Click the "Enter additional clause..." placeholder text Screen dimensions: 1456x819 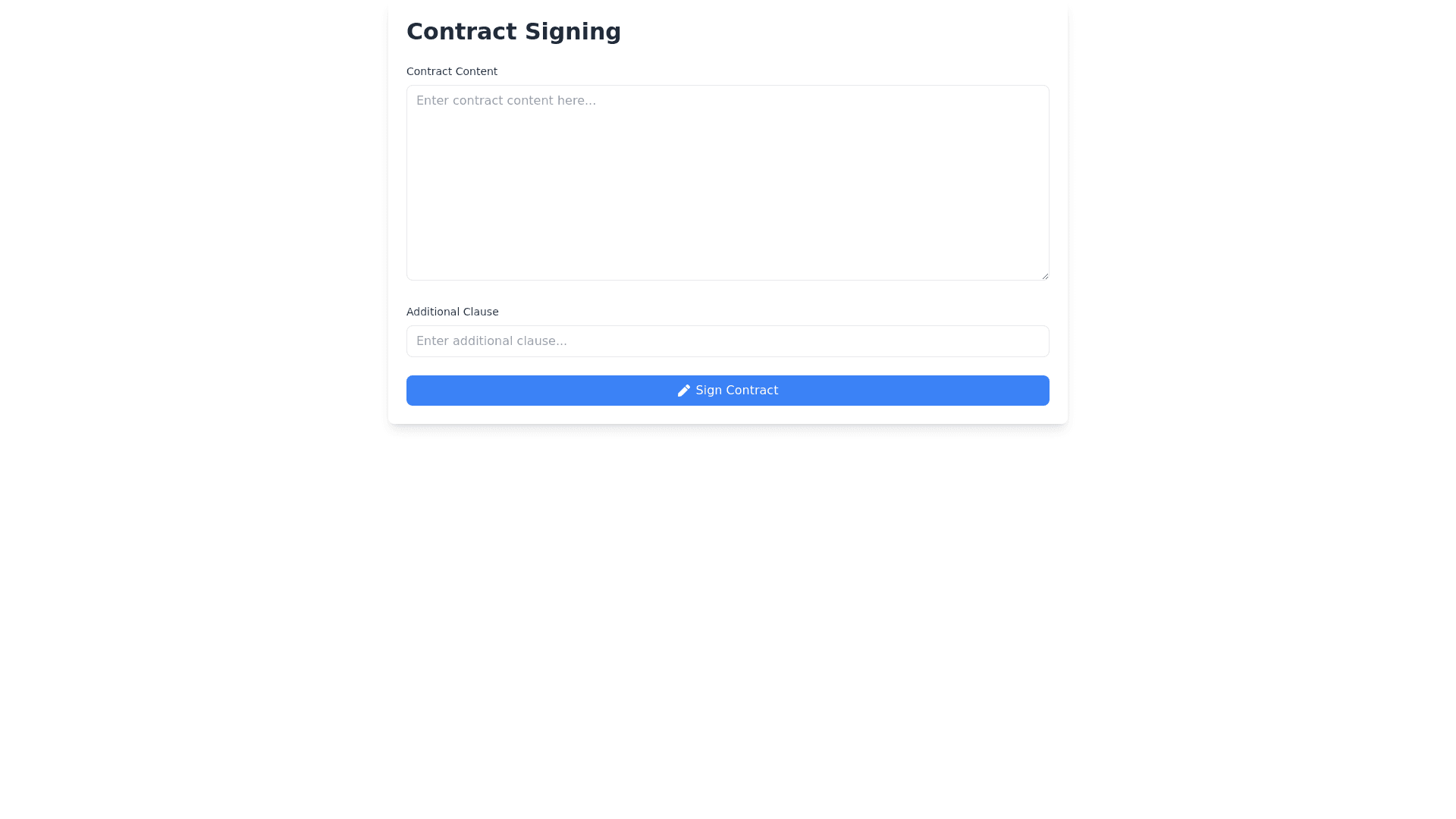(x=491, y=341)
